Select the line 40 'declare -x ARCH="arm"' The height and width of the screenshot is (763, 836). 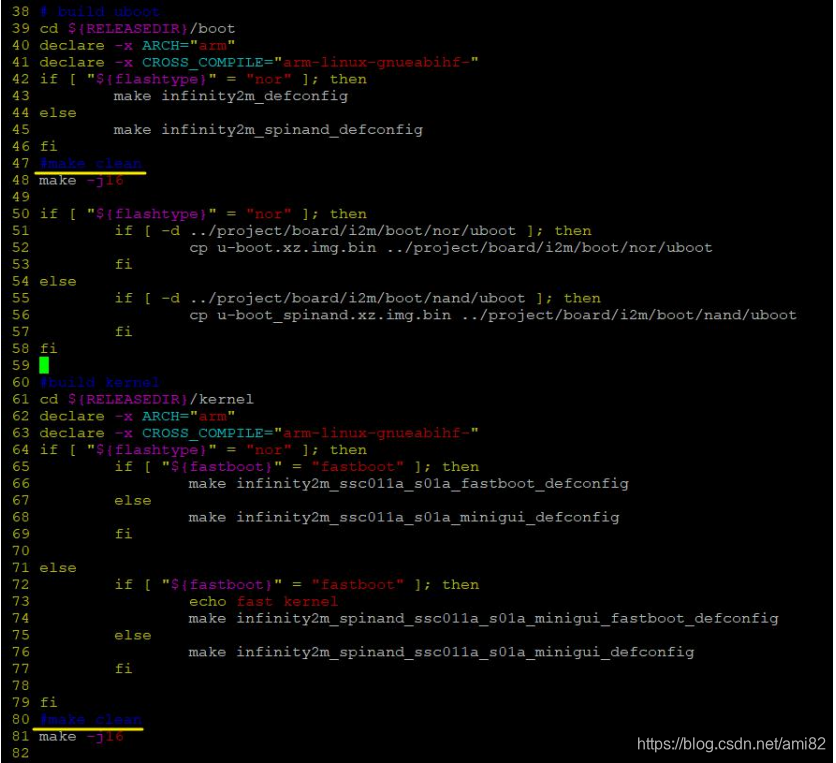(x=137, y=45)
